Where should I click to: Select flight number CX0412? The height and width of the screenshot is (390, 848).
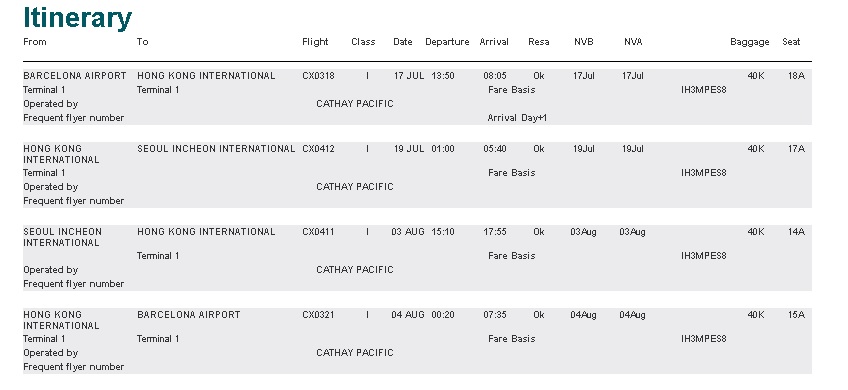(318, 149)
